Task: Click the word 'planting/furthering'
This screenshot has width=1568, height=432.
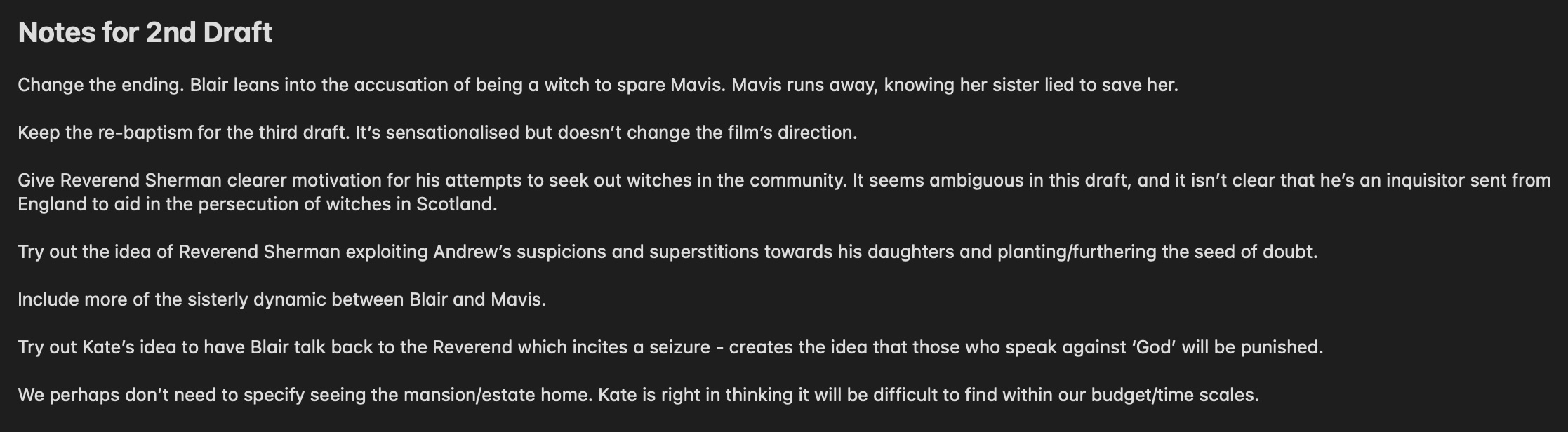Action: (x=1077, y=252)
